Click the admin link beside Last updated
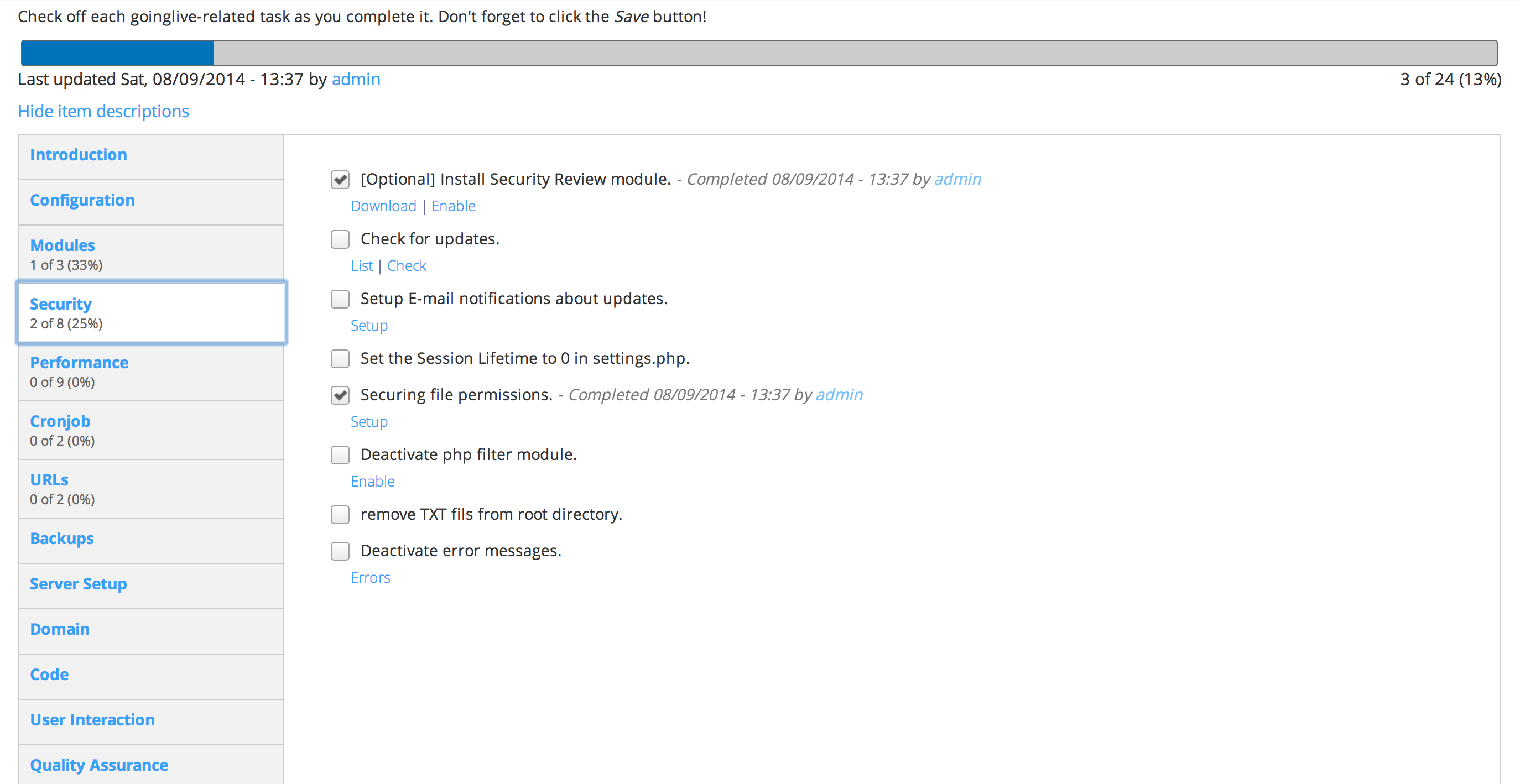Screen dimensions: 1520x784 pos(356,80)
